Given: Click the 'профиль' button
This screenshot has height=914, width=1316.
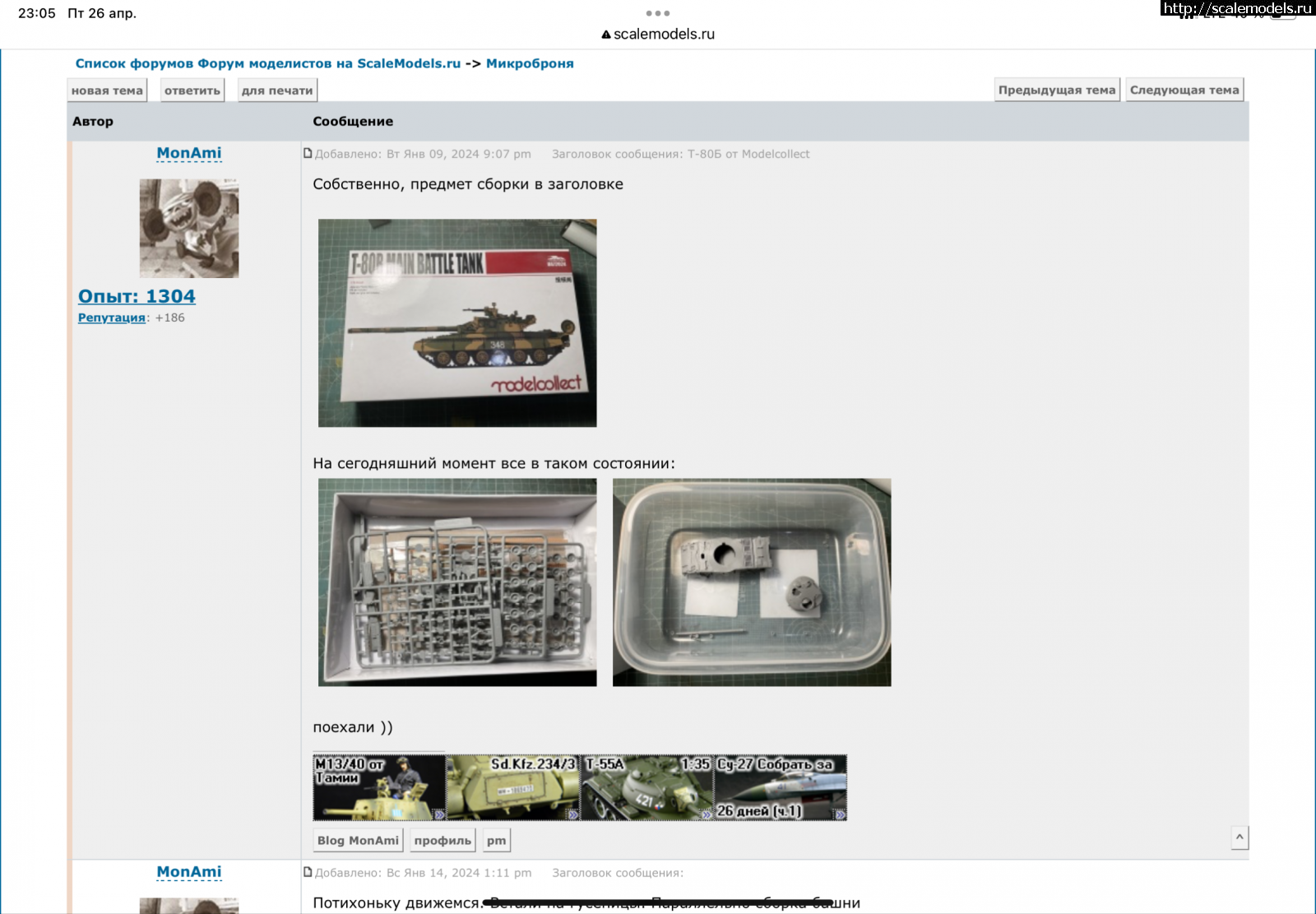Looking at the screenshot, I should (443, 840).
